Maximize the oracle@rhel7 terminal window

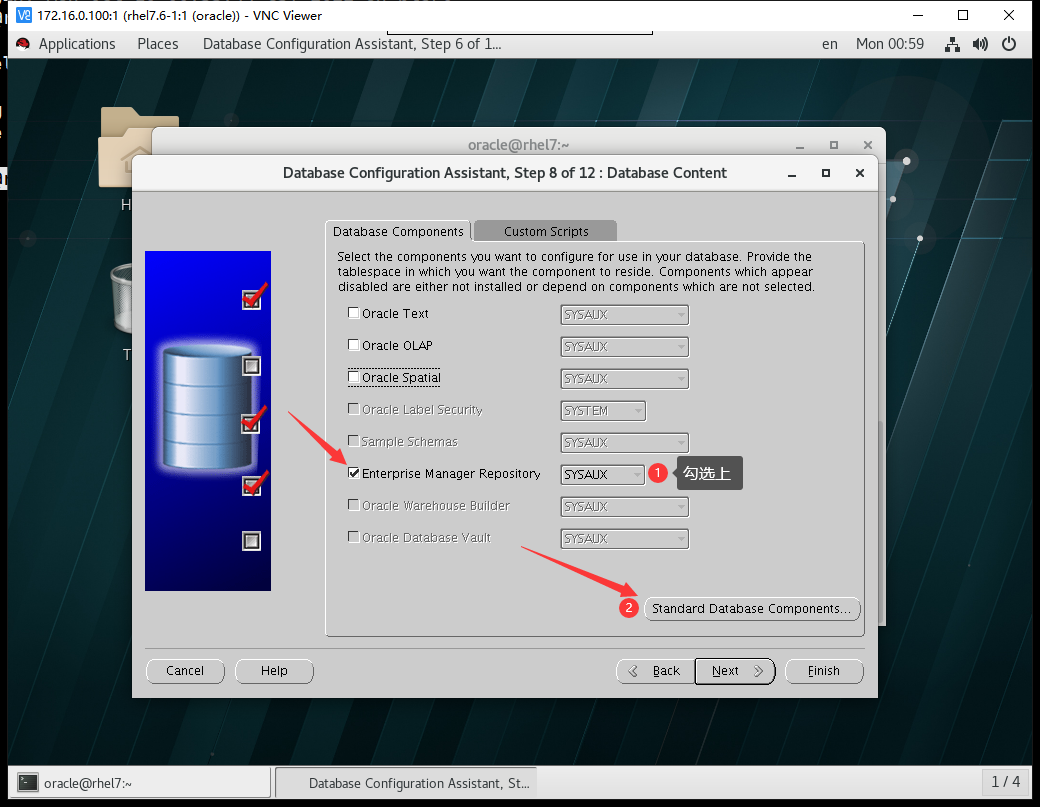click(834, 145)
